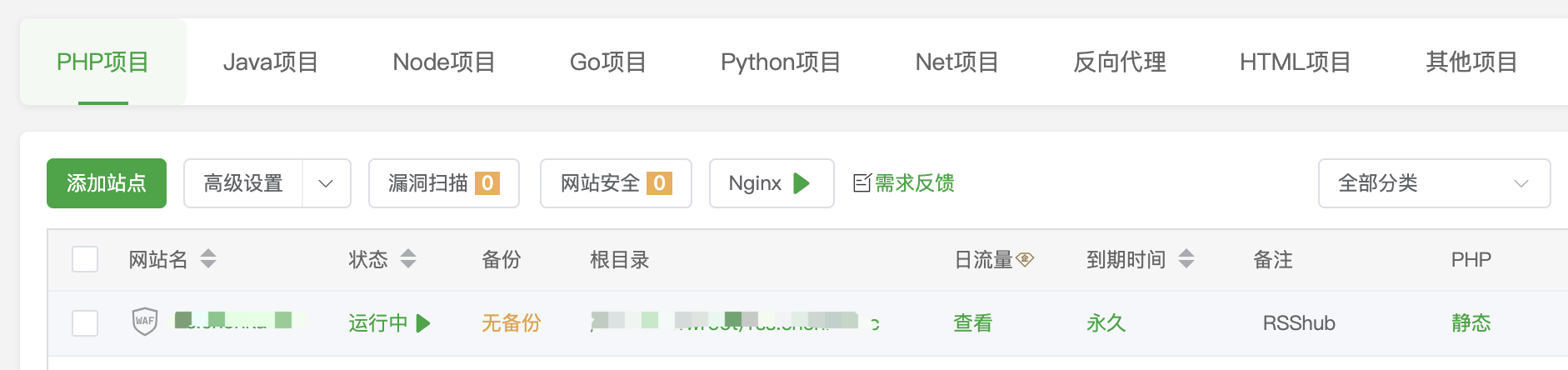Click the 需求反馈 edit icon

[x=862, y=183]
